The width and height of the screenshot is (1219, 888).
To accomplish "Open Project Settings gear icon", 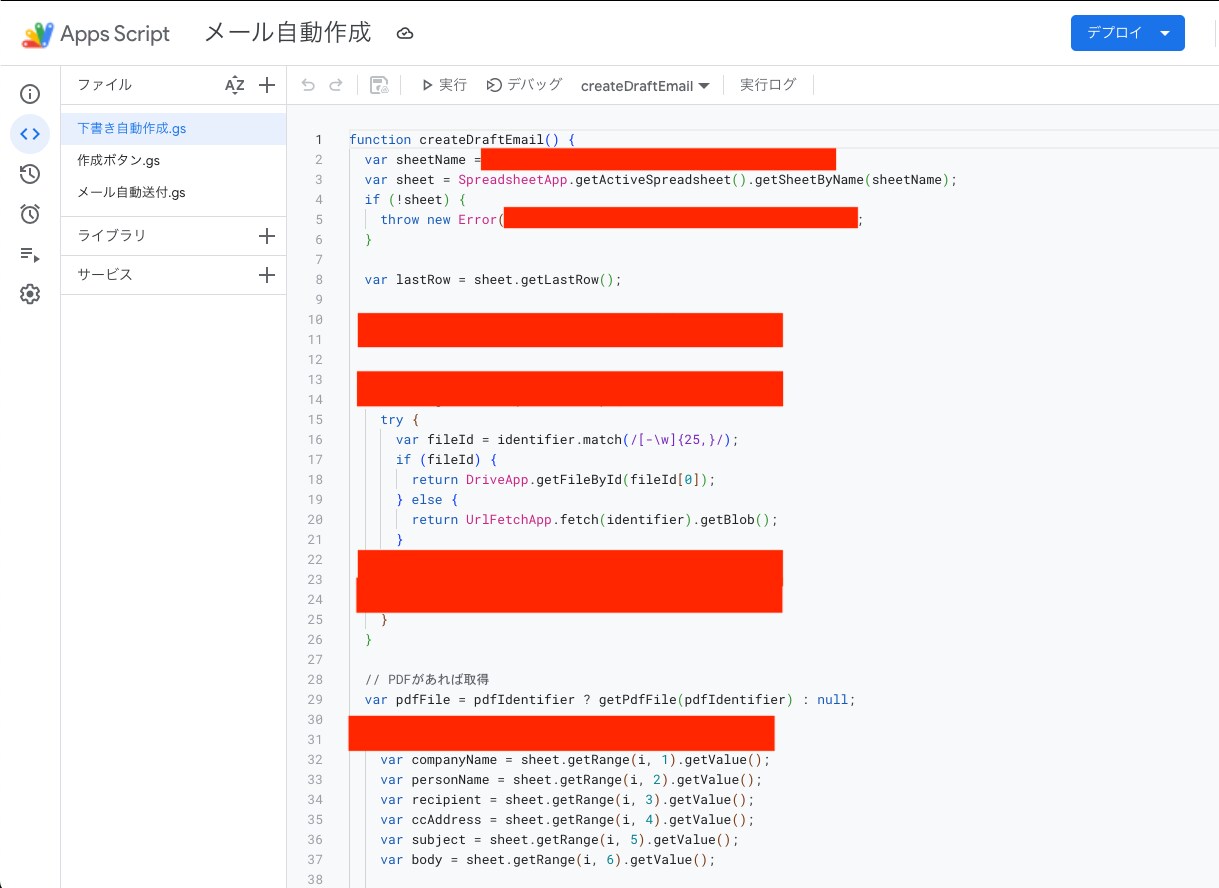I will click(30, 294).
